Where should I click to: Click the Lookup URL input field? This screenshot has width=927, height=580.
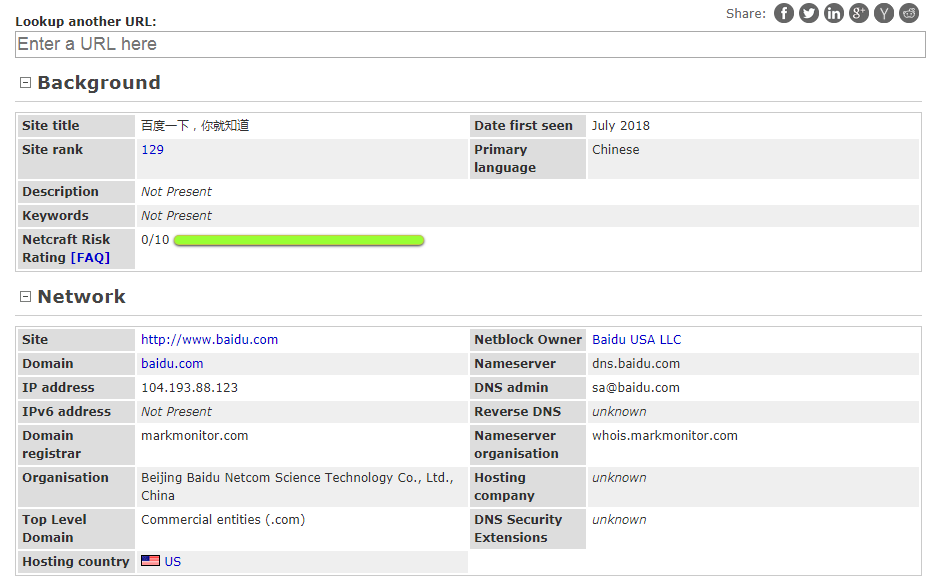[x=470, y=44]
